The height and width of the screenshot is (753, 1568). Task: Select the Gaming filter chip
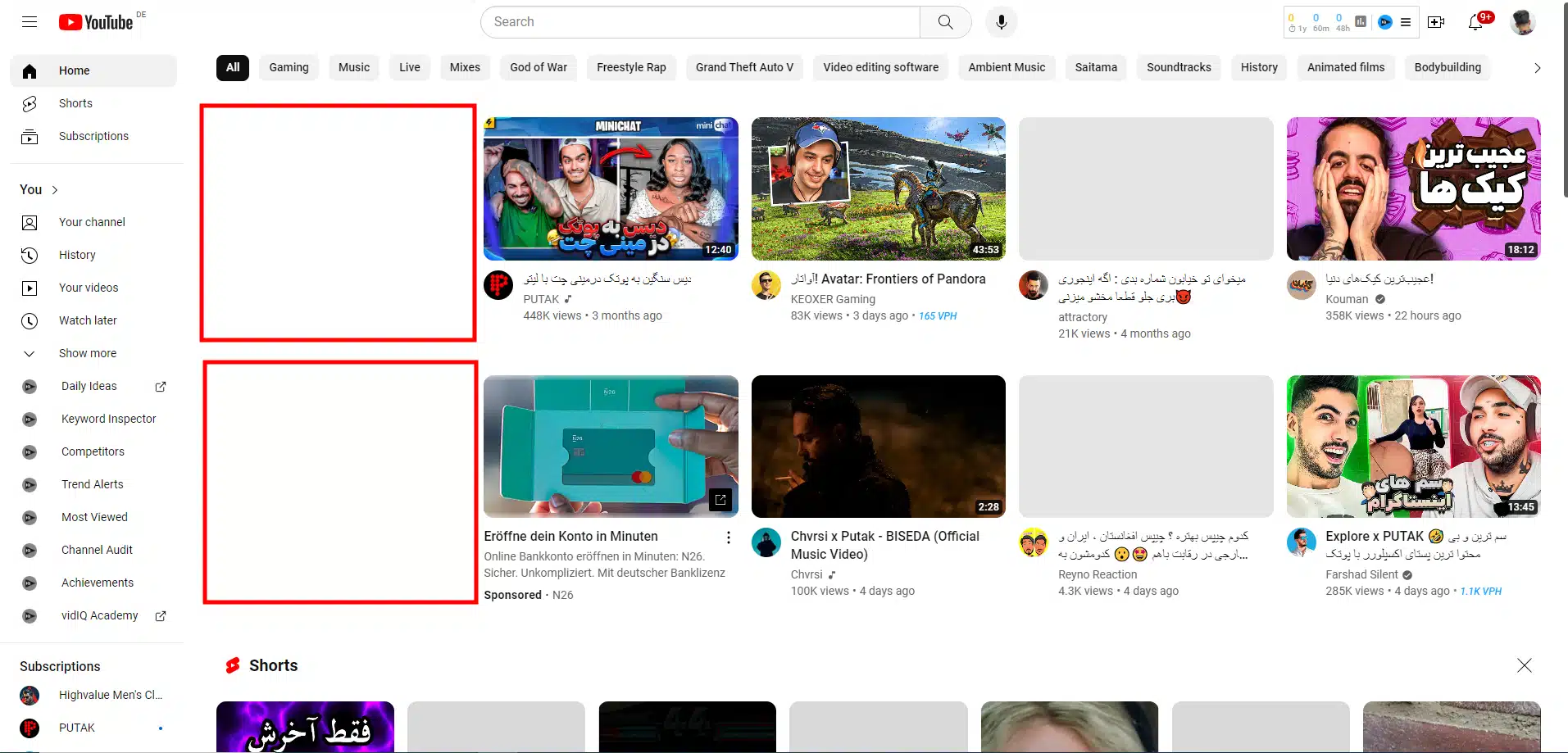pyautogui.click(x=289, y=67)
